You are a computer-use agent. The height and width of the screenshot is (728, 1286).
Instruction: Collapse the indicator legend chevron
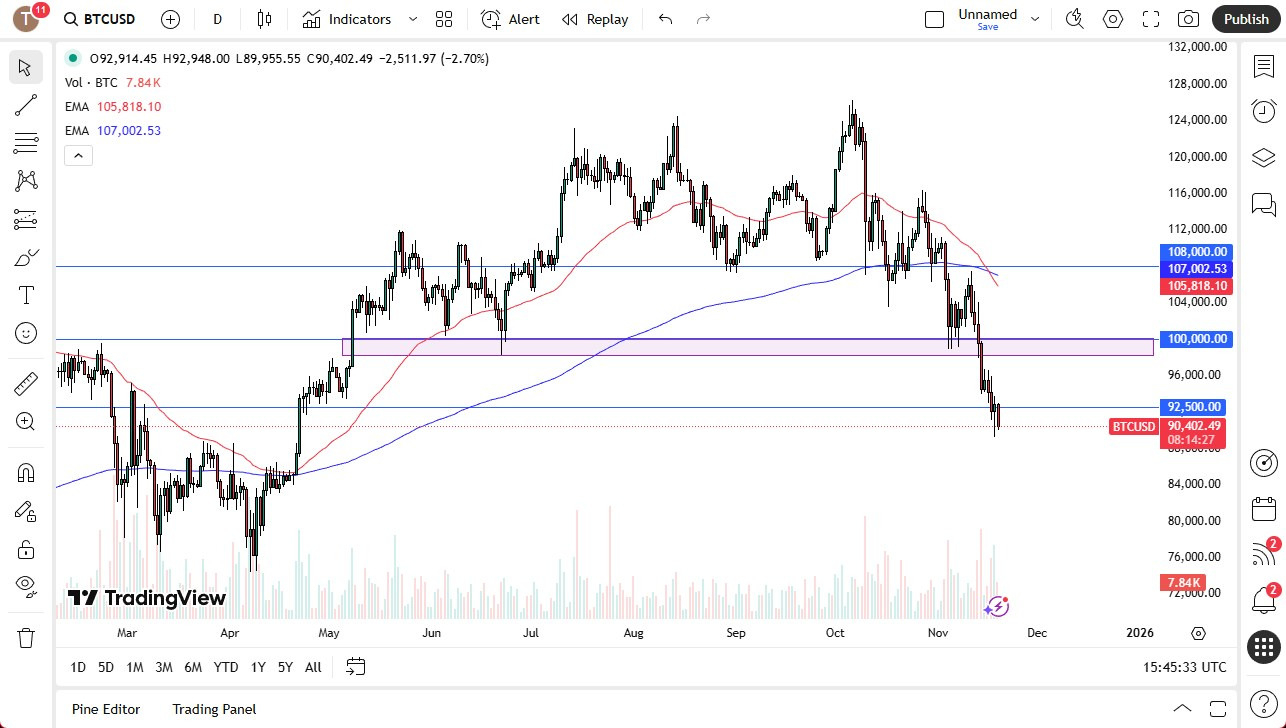coord(78,155)
